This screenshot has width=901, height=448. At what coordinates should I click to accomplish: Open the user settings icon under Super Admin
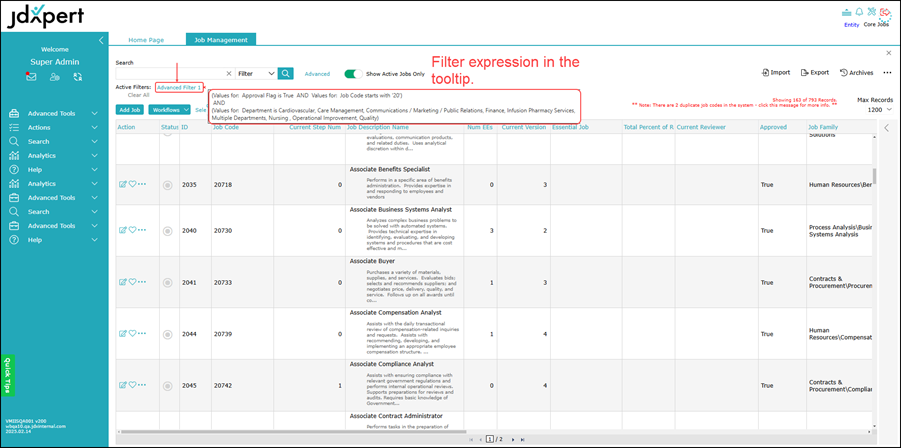pyautogui.click(x=55, y=76)
